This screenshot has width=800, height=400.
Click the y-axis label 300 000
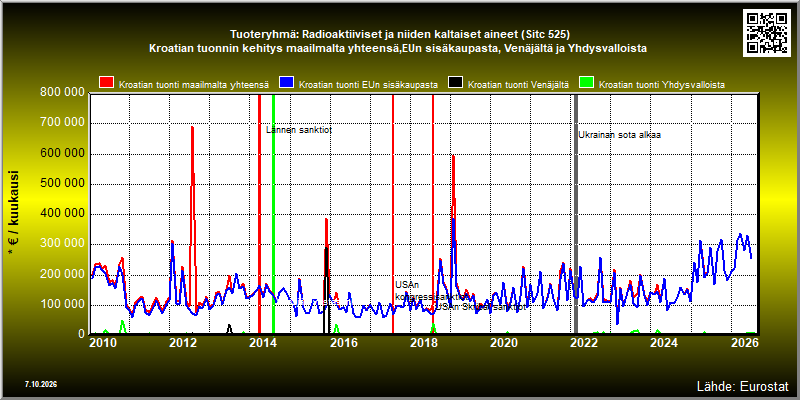62,244
